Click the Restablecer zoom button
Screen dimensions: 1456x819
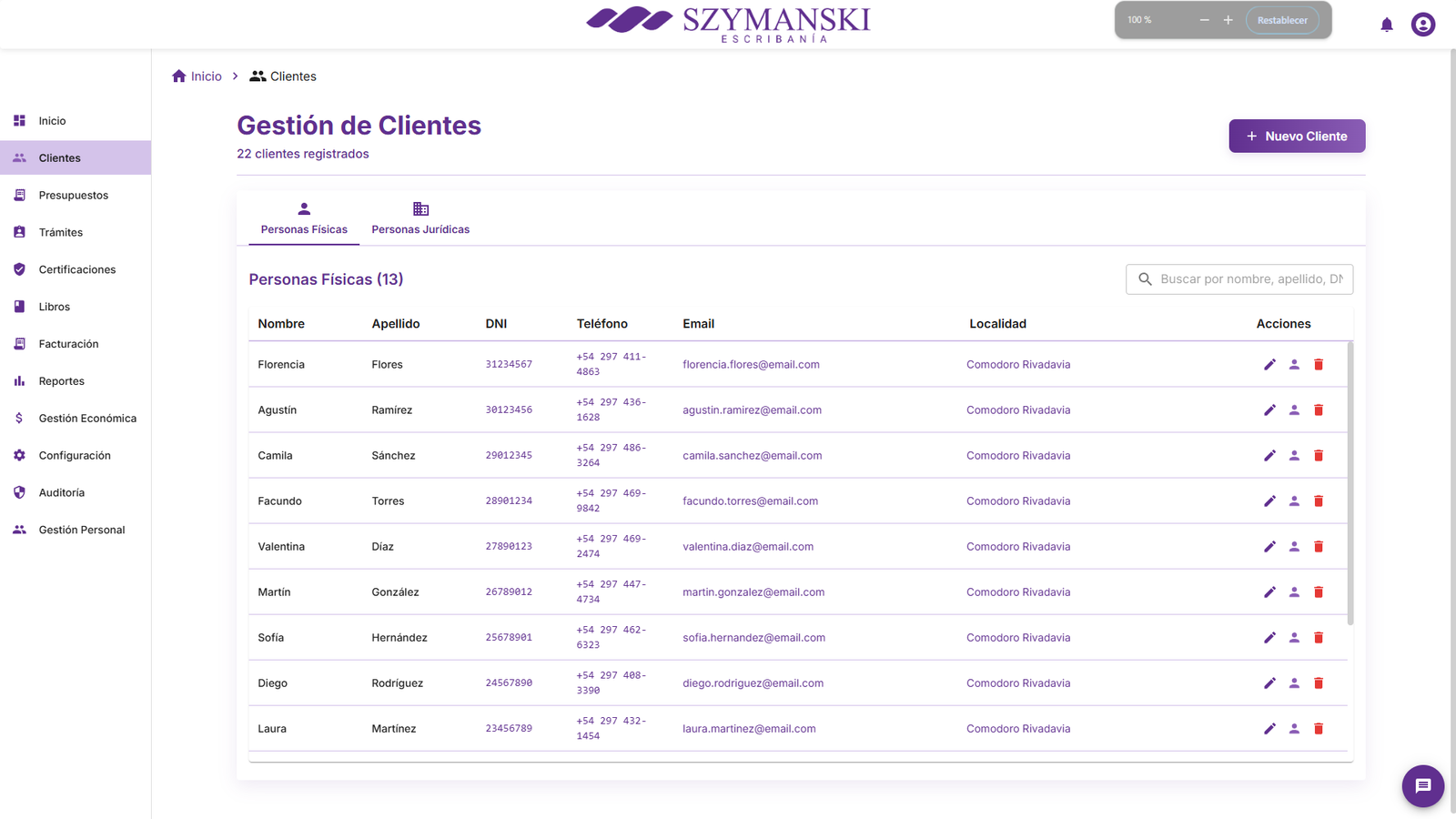[x=1282, y=20]
